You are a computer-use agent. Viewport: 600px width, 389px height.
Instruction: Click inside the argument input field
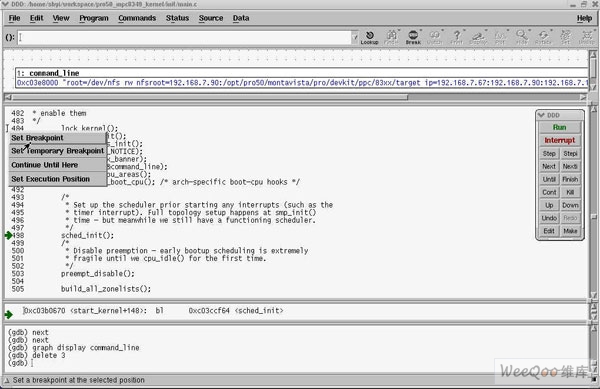pos(184,37)
